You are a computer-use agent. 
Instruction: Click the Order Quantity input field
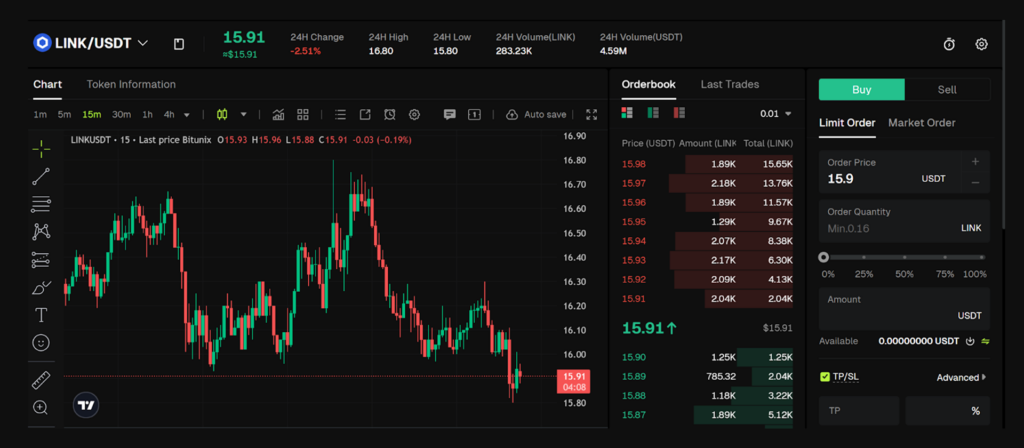click(904, 221)
